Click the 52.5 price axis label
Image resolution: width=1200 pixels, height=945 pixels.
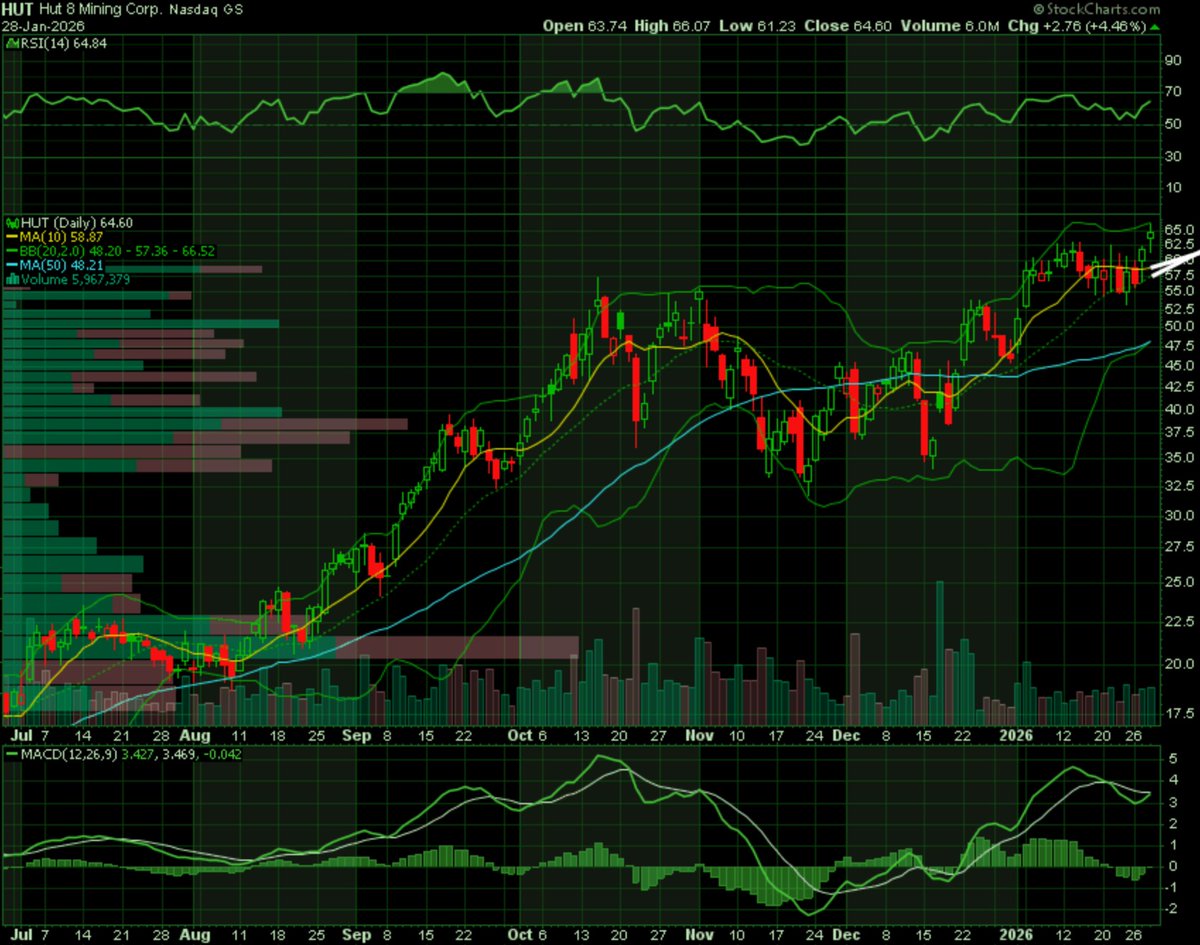[1177, 308]
